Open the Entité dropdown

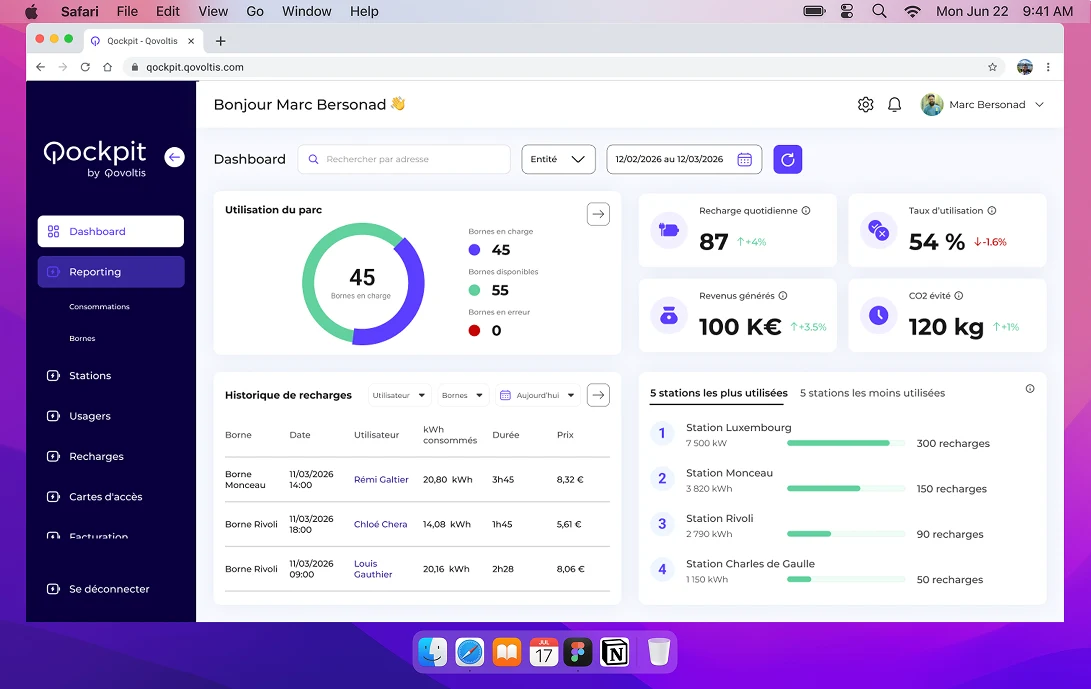click(x=558, y=159)
